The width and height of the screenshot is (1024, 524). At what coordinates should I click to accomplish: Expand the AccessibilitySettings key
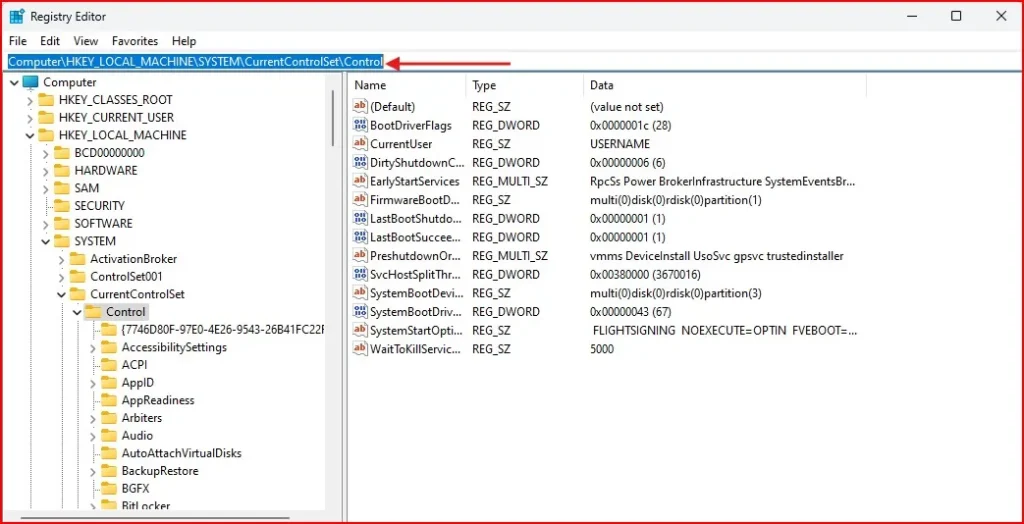[x=92, y=348]
